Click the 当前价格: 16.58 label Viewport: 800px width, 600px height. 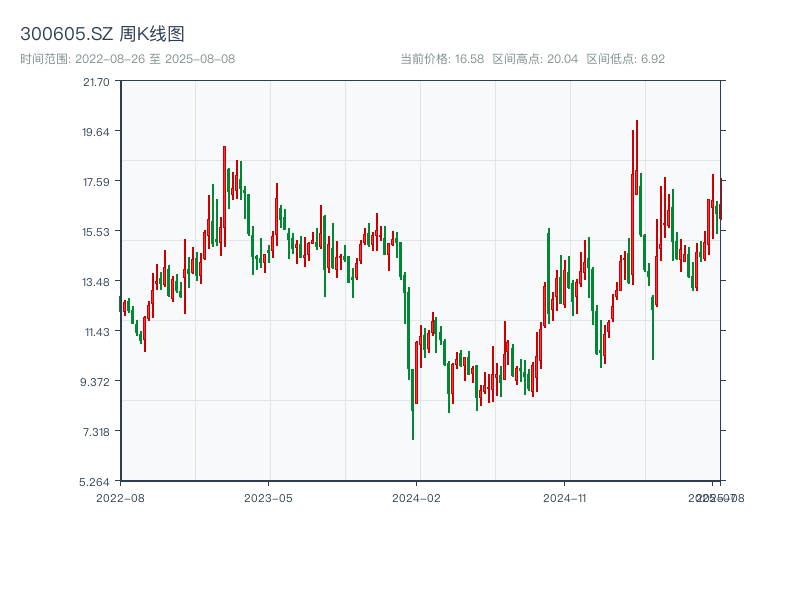[x=442, y=59]
